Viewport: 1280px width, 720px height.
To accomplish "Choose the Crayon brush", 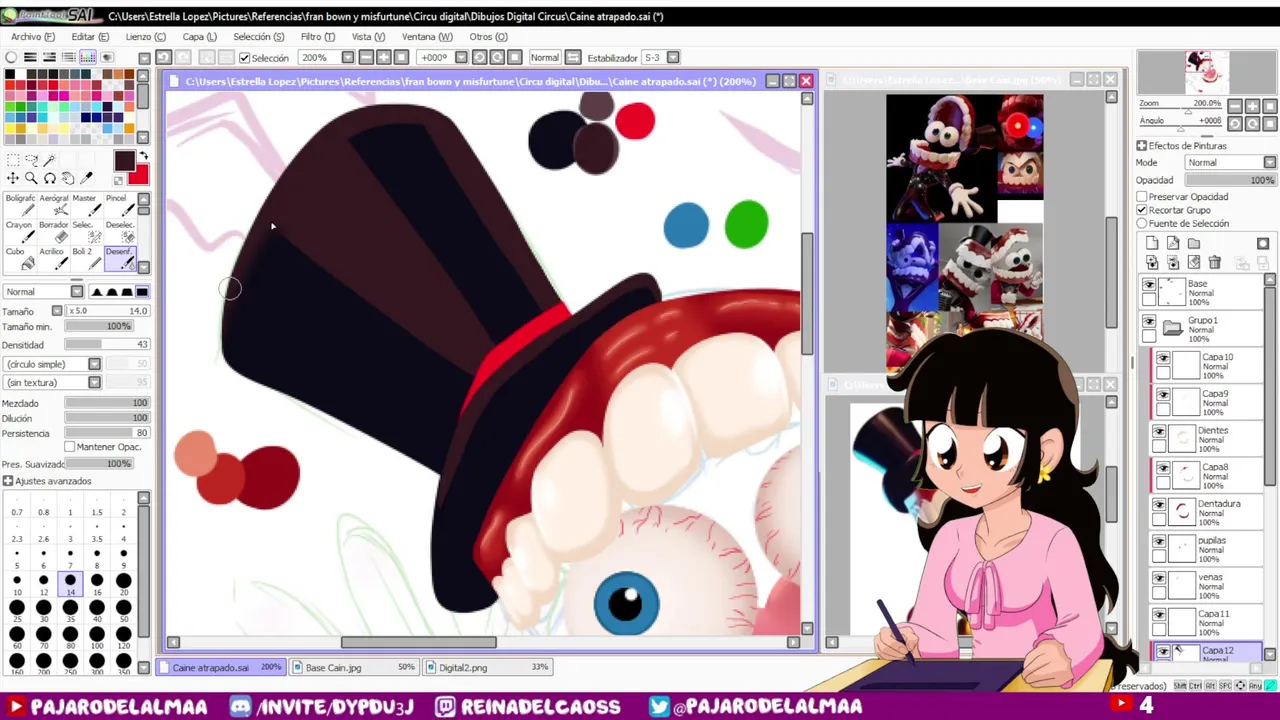I will [x=20, y=232].
